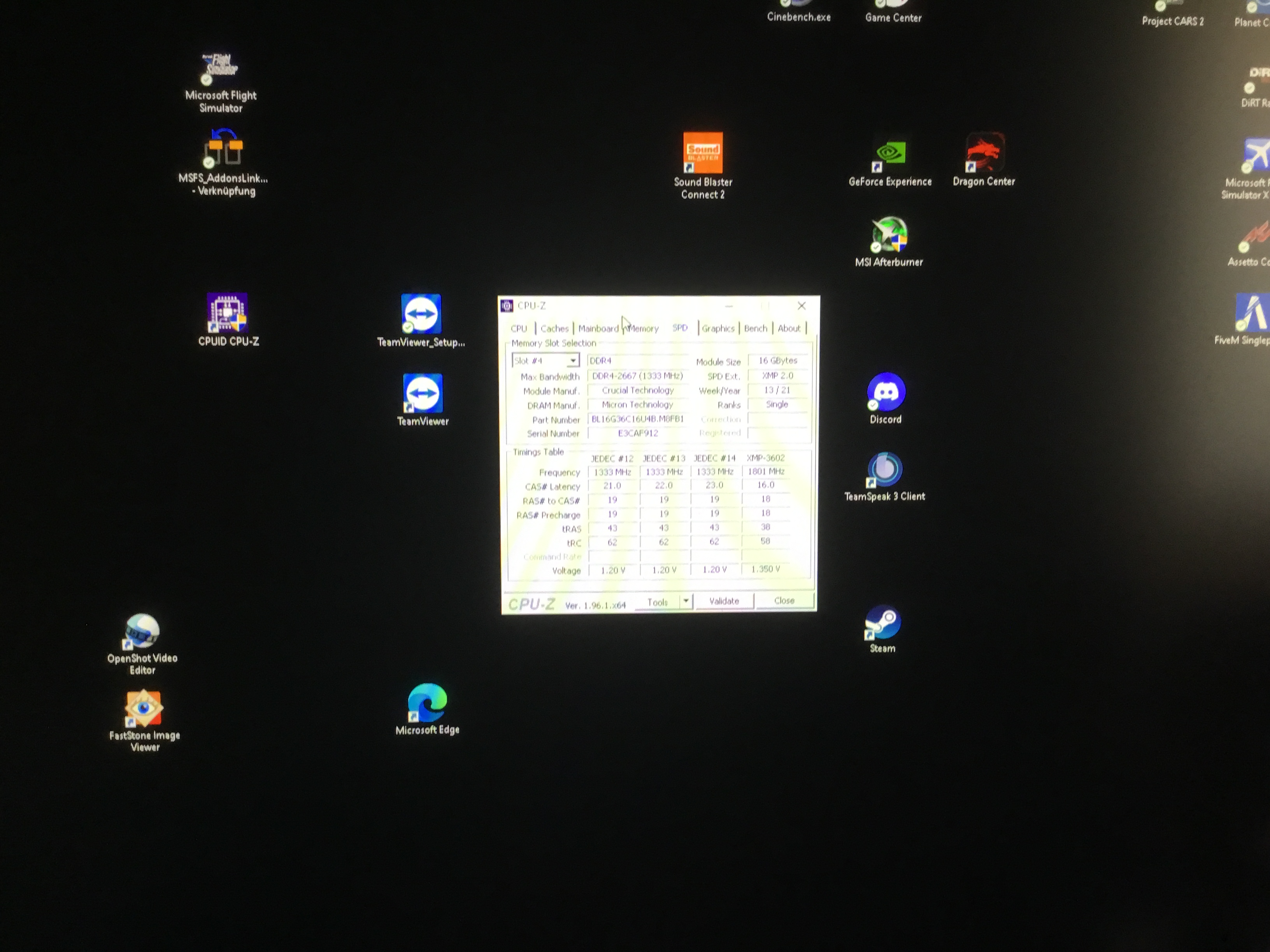Open Sound Blaster Connect 2 icon
The height and width of the screenshot is (952, 1270).
click(703, 153)
